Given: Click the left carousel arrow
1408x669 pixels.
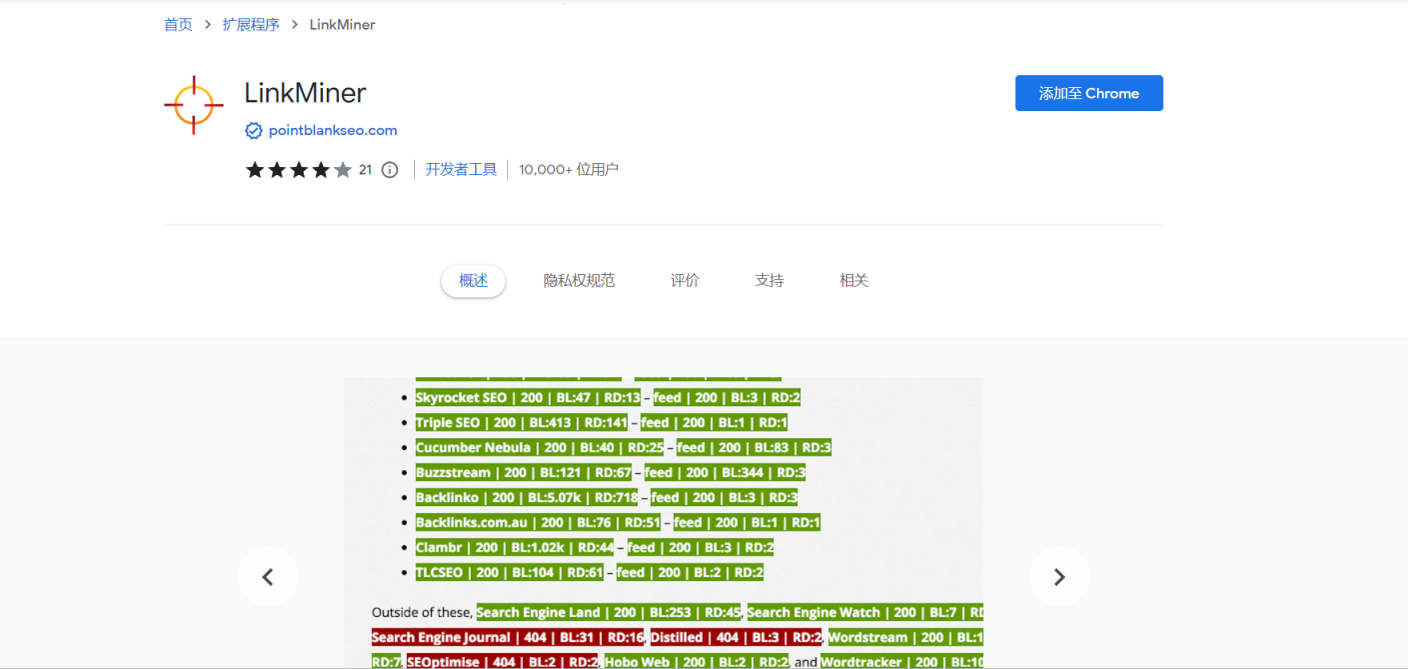Looking at the screenshot, I should click(x=268, y=577).
